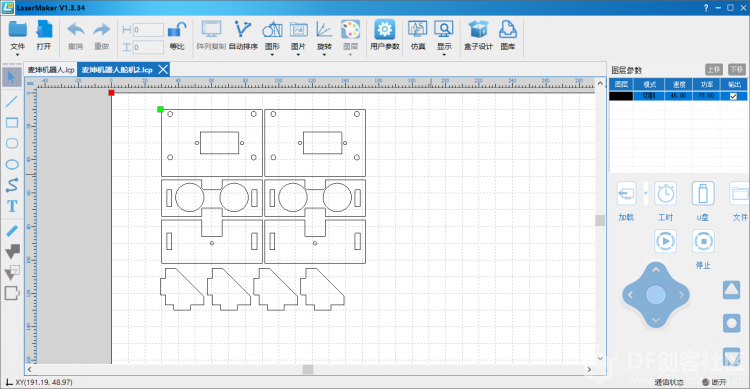The height and width of the screenshot is (389, 750).
Task: Click the play start button
Action: 665,241
